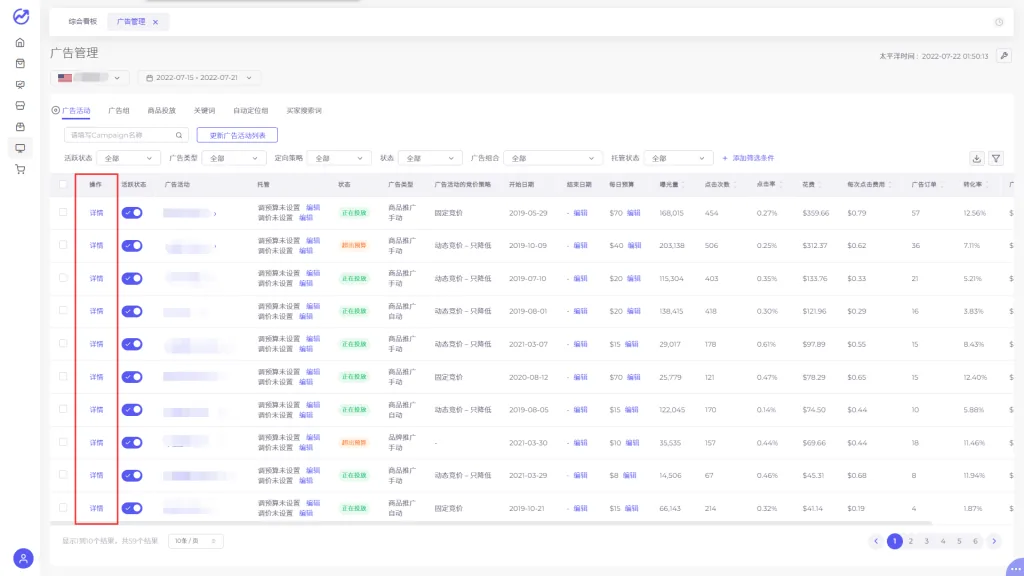The width and height of the screenshot is (1024, 576).
Task: Tick checkbox of 2020-08-12 campaign row
Action: 63,376
